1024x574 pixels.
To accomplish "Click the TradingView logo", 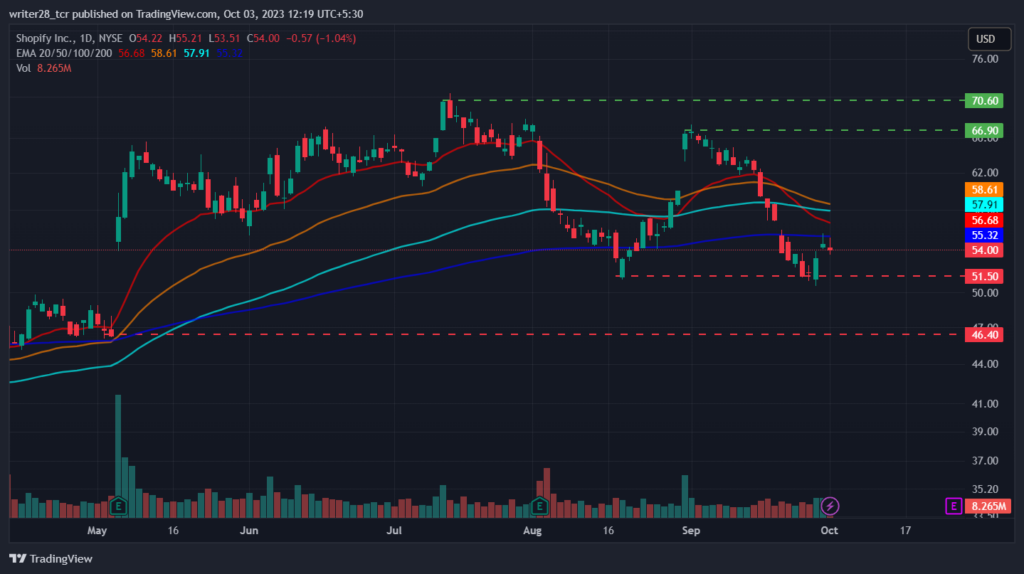I will [x=51, y=559].
